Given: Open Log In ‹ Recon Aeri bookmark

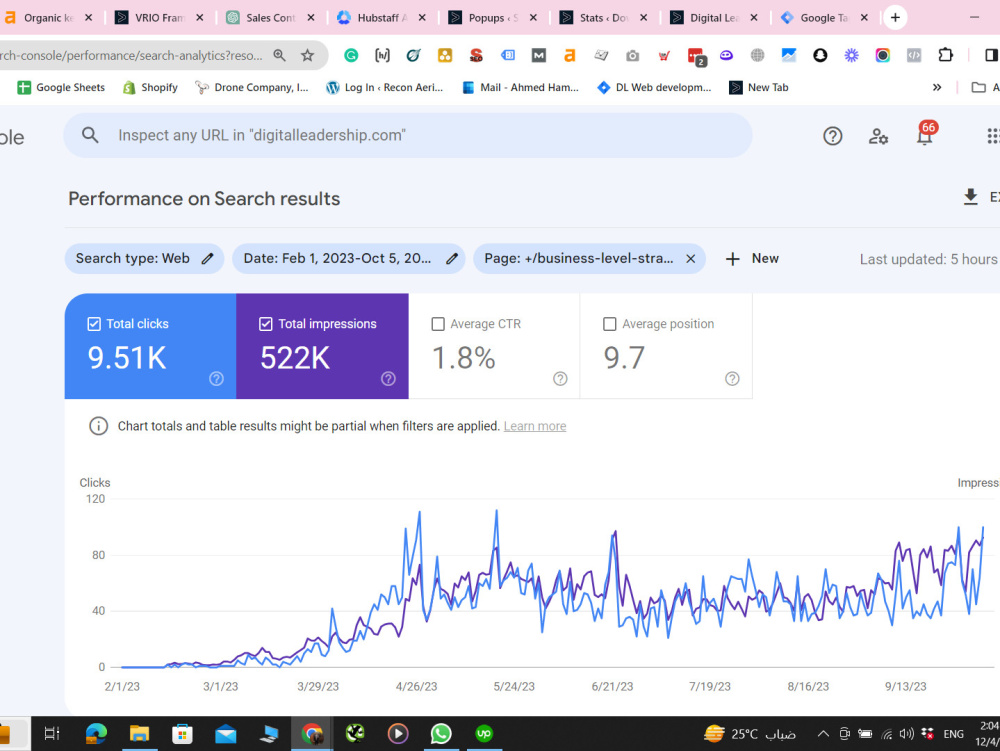Looking at the screenshot, I should coord(385,87).
